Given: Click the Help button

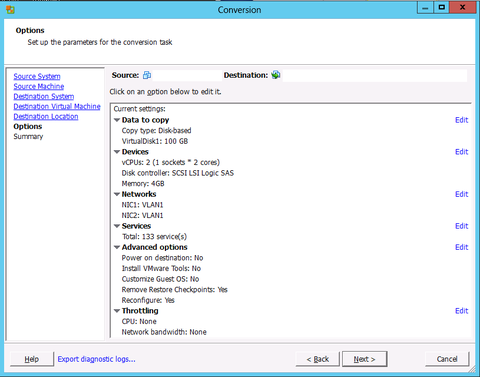Looking at the screenshot, I should click(x=32, y=359).
